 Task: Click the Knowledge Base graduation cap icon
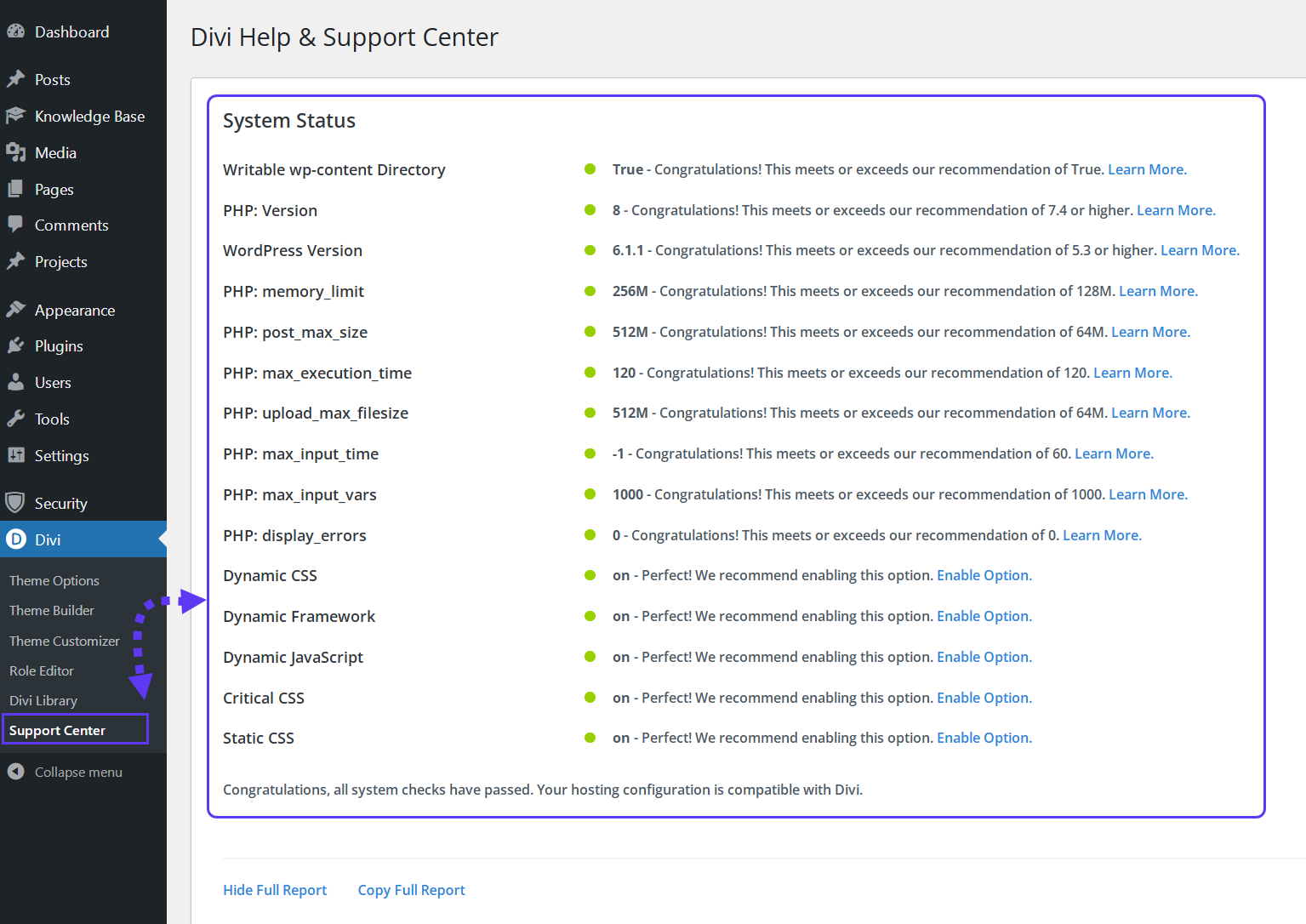click(16, 116)
